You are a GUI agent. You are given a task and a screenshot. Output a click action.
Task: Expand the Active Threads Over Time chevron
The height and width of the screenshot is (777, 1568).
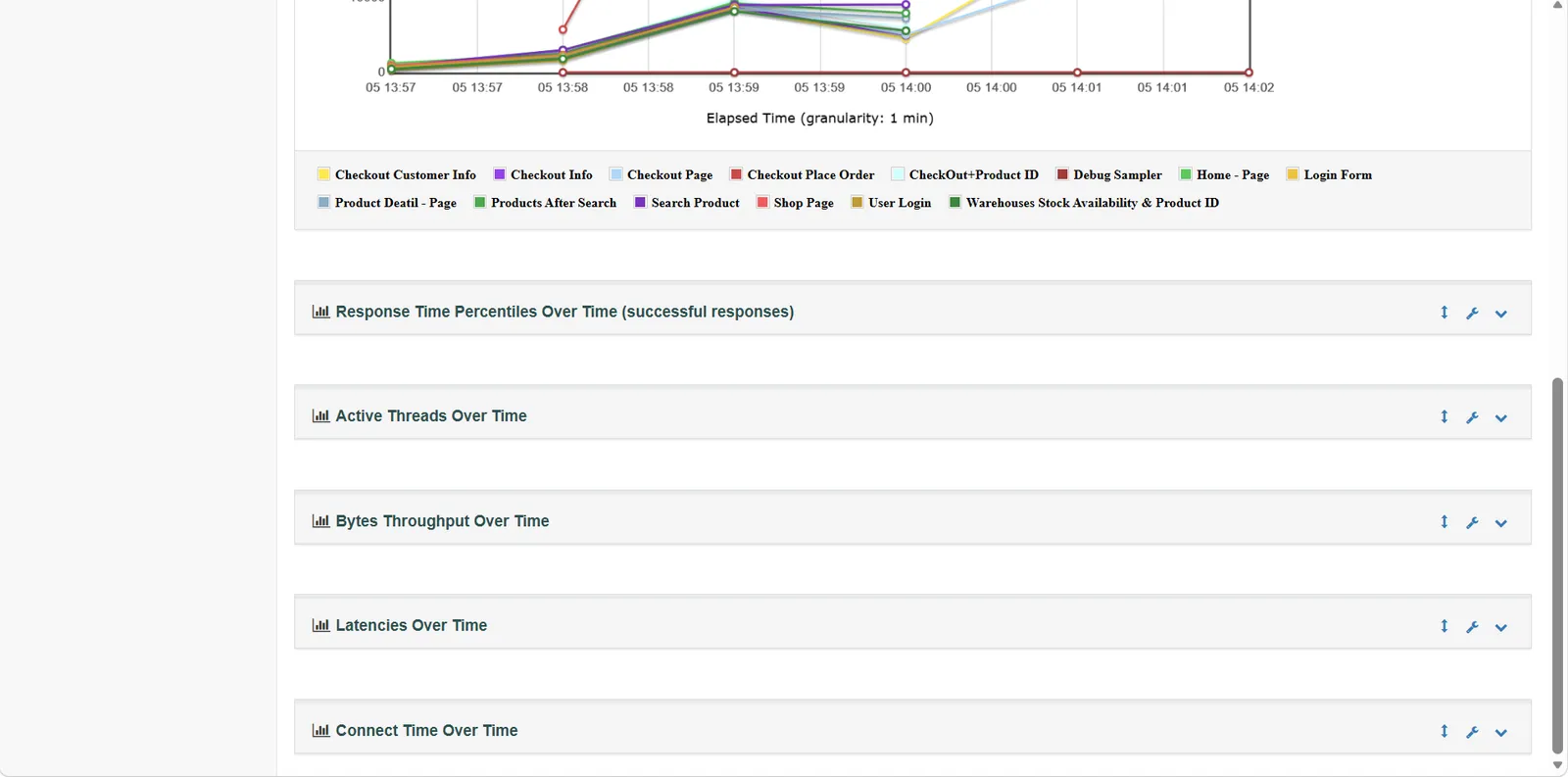[1500, 417]
